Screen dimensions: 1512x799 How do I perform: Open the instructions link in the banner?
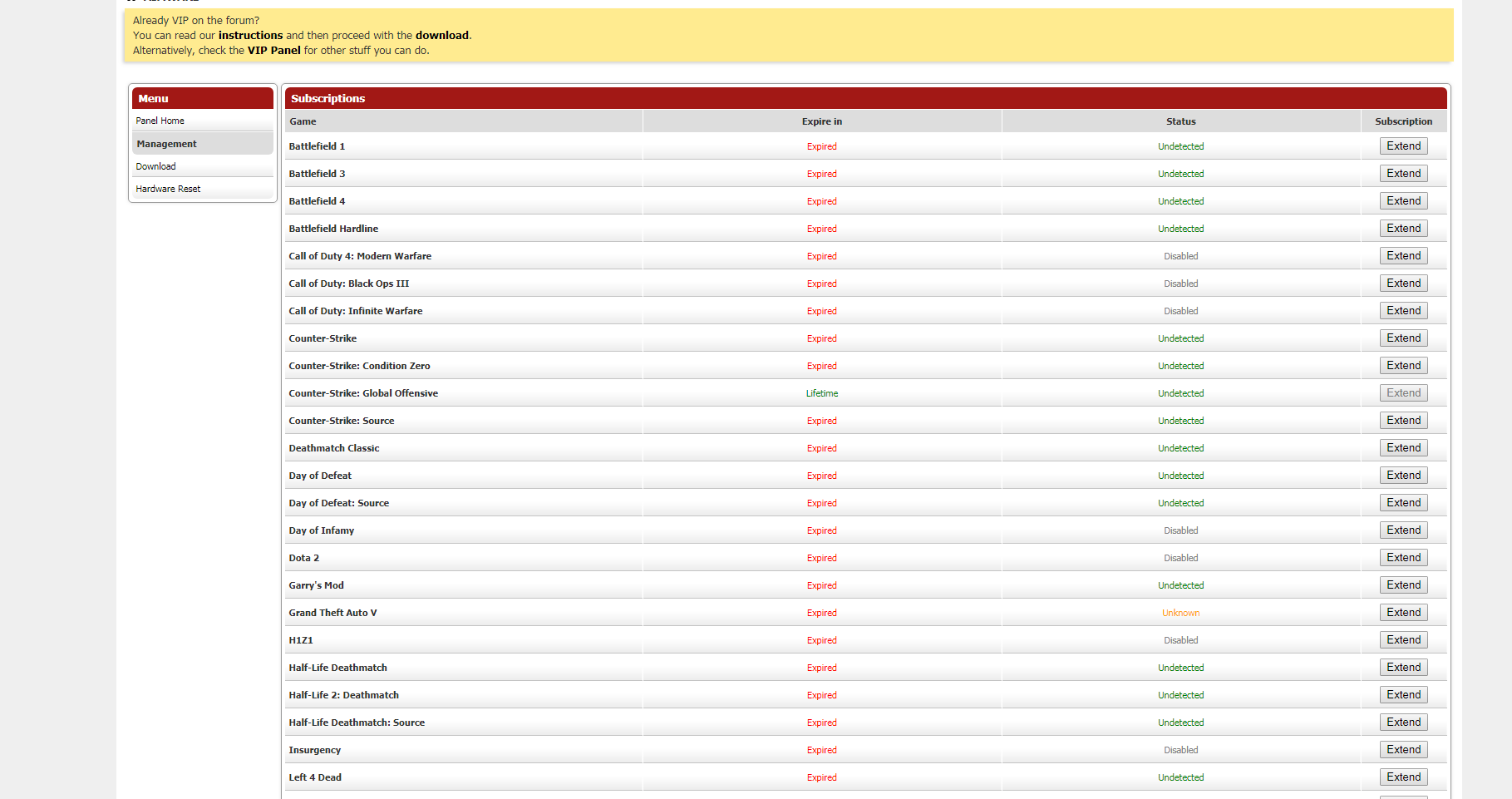251,35
